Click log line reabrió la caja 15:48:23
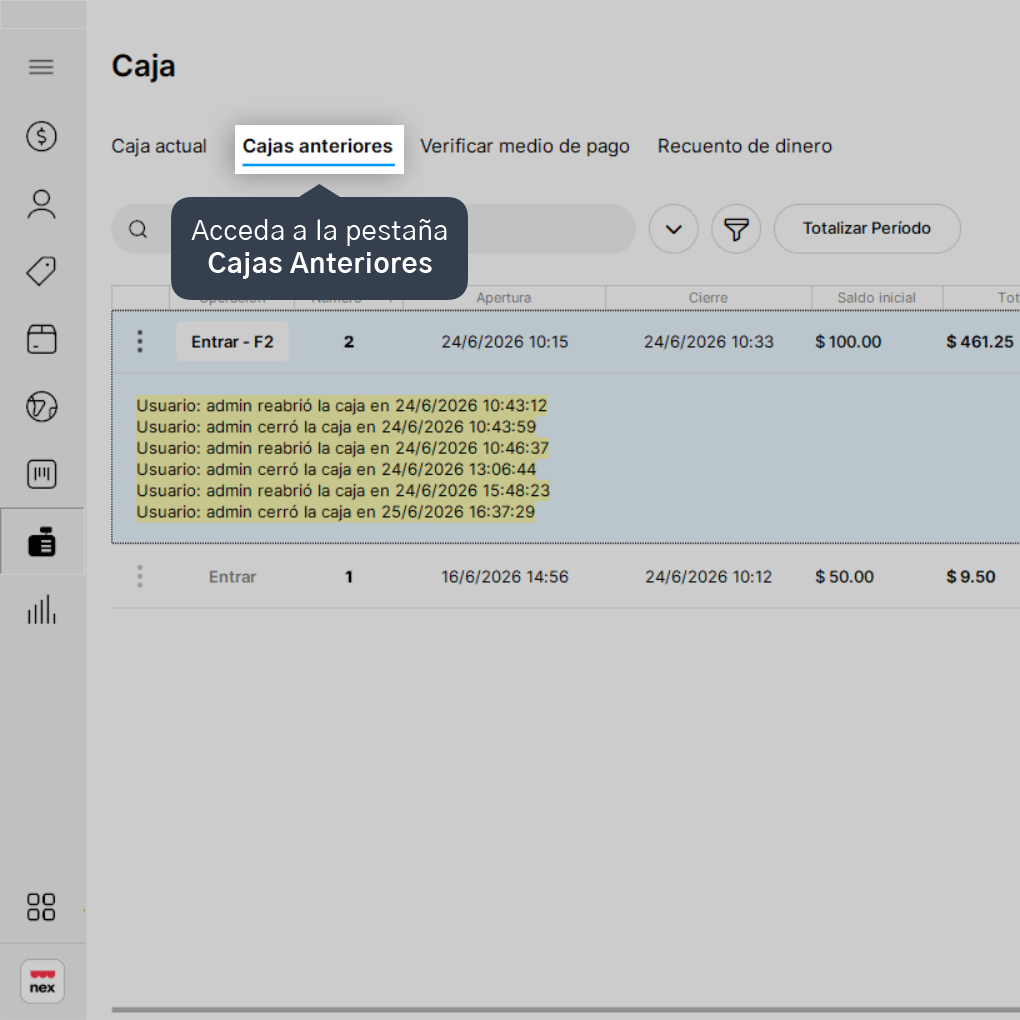Image resolution: width=1020 pixels, height=1020 pixels. [x=343, y=490]
